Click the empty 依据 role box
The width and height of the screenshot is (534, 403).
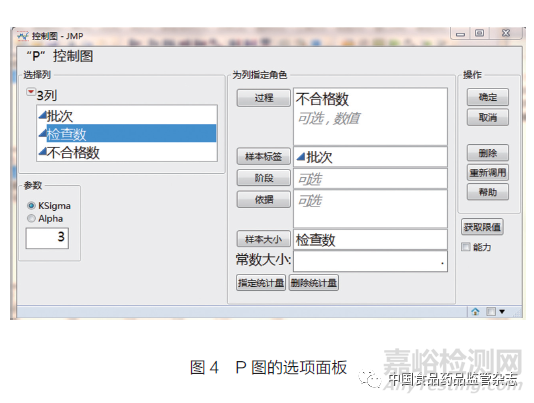371,208
